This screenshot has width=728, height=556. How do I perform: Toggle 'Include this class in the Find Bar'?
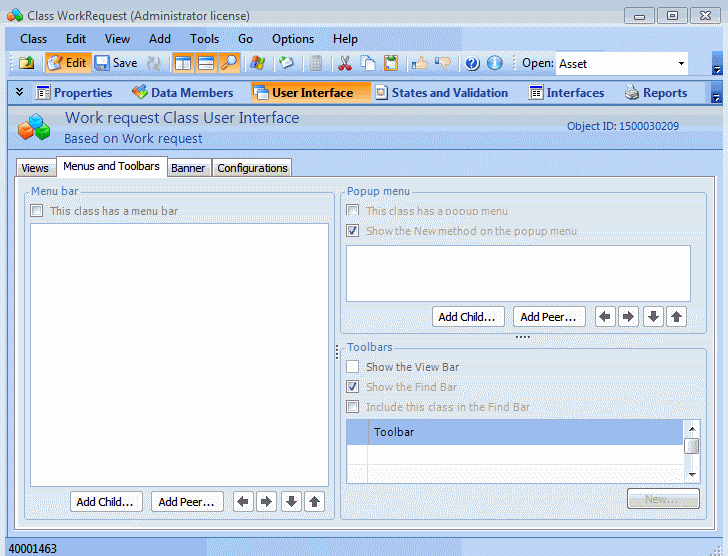(x=352, y=407)
